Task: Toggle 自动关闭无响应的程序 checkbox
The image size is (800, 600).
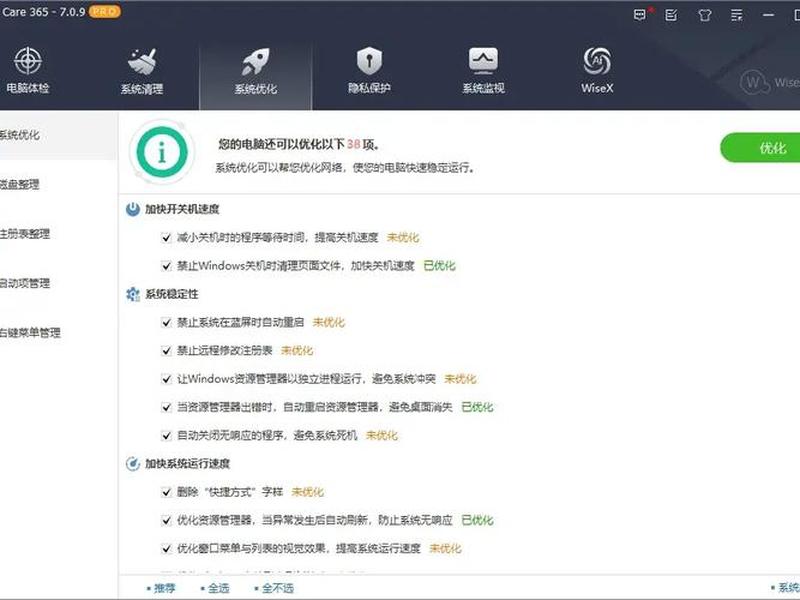Action: [x=166, y=436]
